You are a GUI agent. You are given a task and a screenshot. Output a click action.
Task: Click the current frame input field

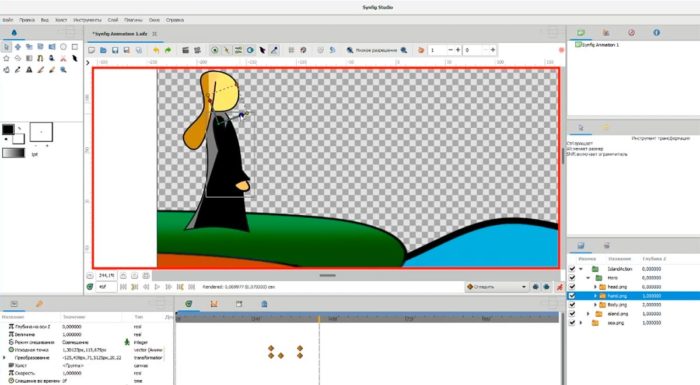[107, 287]
